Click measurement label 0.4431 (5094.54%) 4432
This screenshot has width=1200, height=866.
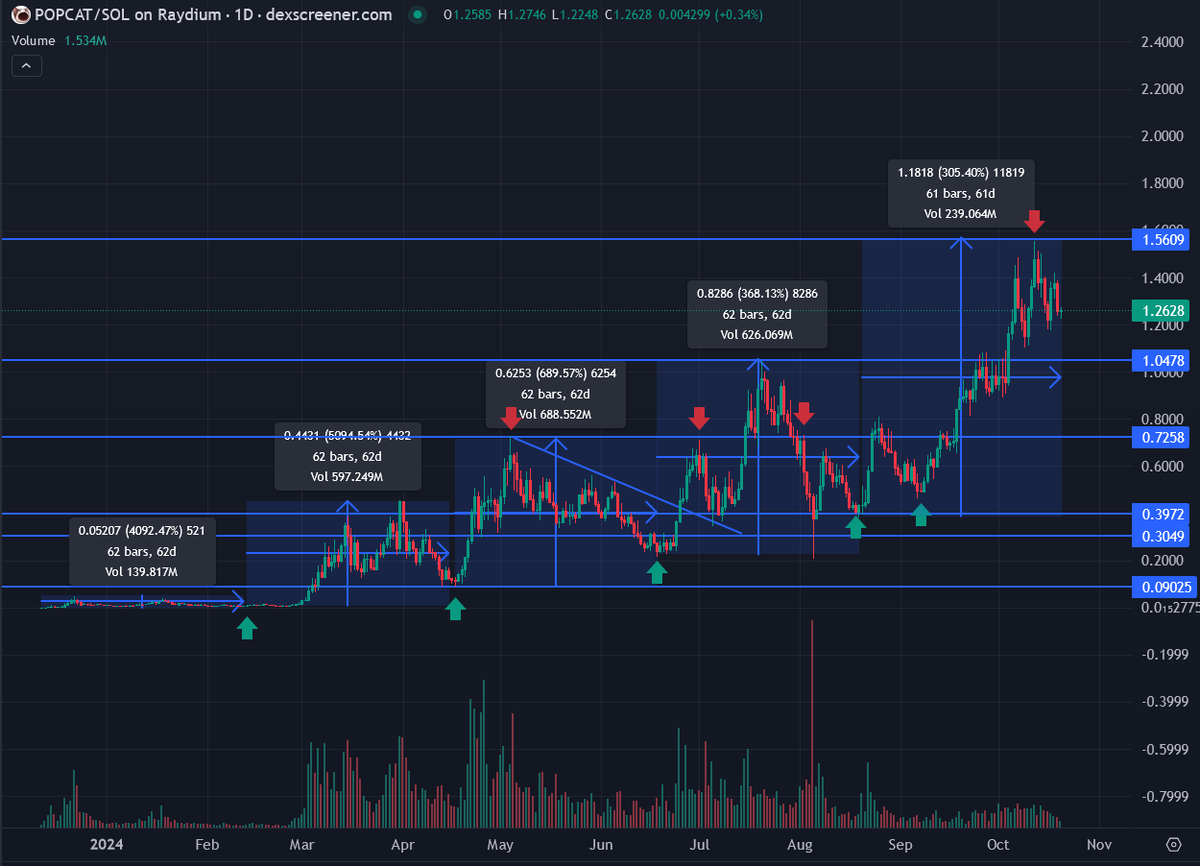pos(347,435)
